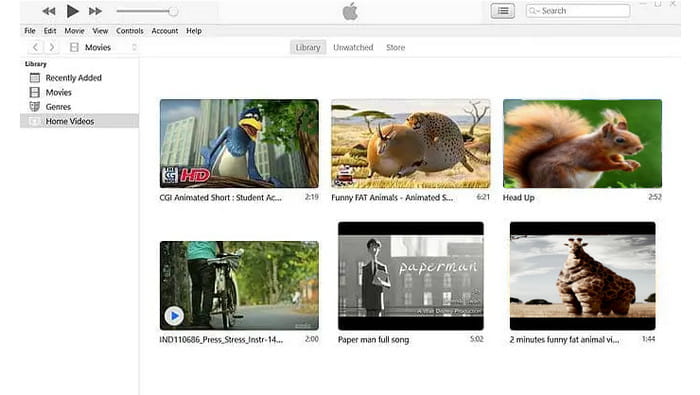The width and height of the screenshot is (700, 395).
Task: Click the 'Paper man full song' title
Action: (x=373, y=340)
